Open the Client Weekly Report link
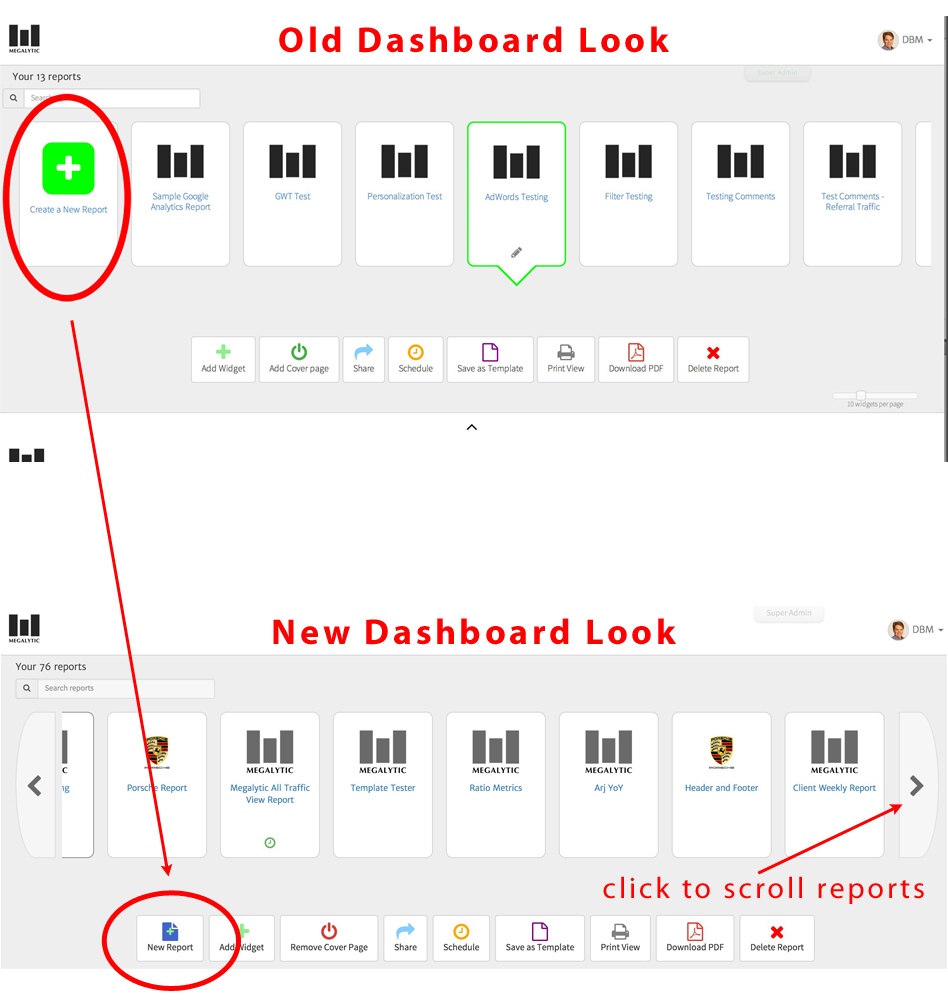The width and height of the screenshot is (948, 1002). click(834, 788)
